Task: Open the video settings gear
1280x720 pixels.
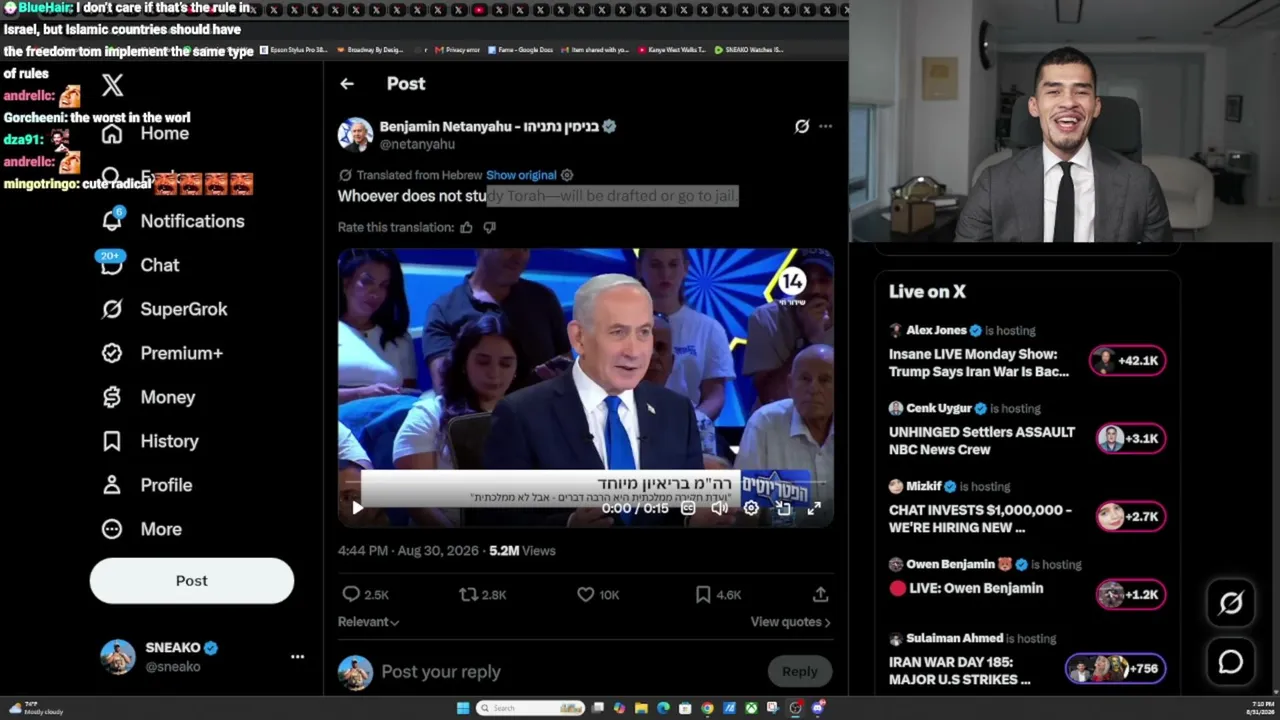Action: (751, 508)
